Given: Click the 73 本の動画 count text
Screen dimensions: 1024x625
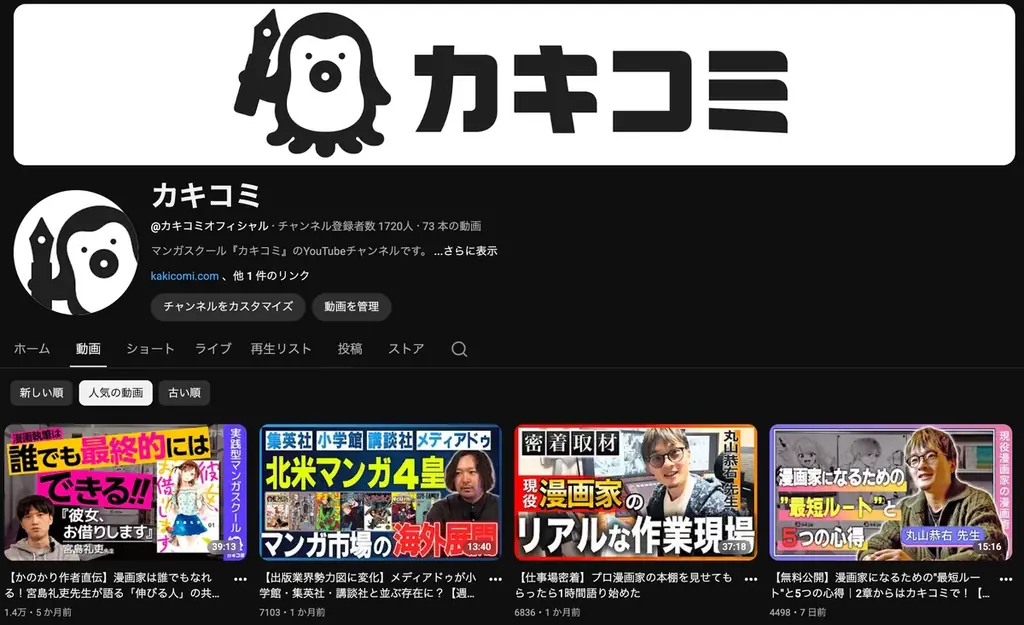Looking at the screenshot, I should click(x=452, y=226).
